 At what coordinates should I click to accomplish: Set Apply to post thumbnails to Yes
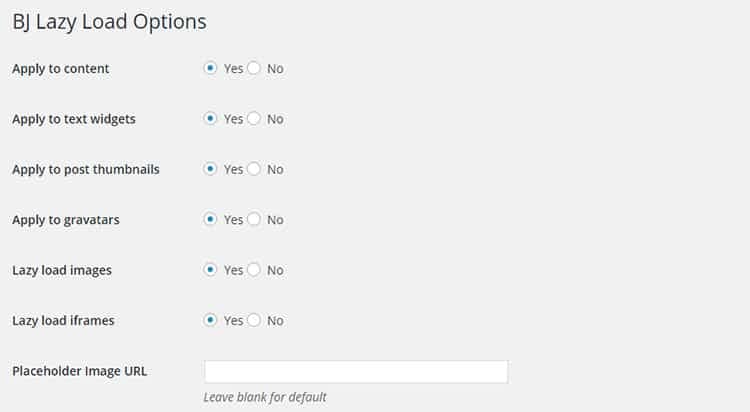point(211,169)
